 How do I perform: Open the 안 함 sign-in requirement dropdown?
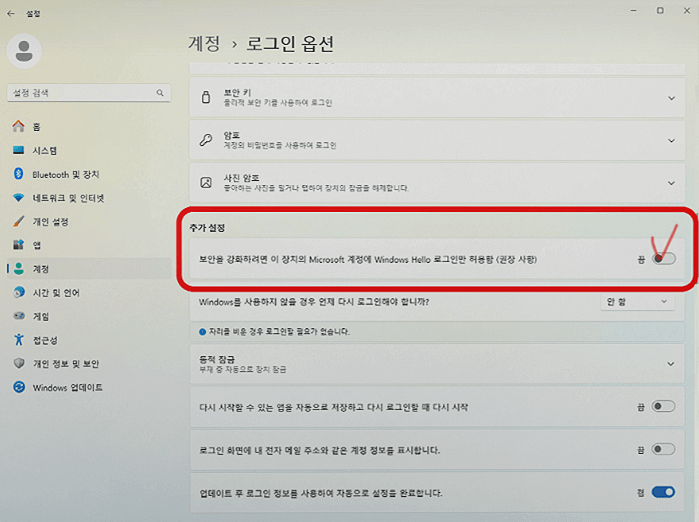(x=637, y=302)
